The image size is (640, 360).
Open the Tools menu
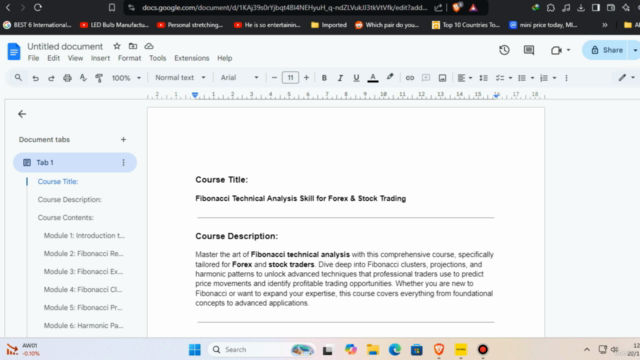(x=158, y=58)
